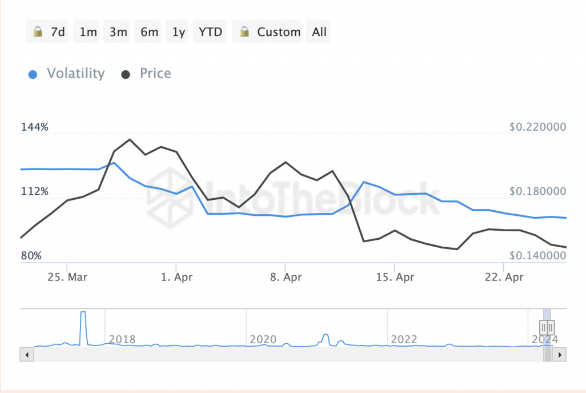Click the IntoTheBlock watermark logo
The height and width of the screenshot is (393, 586).
170,198
